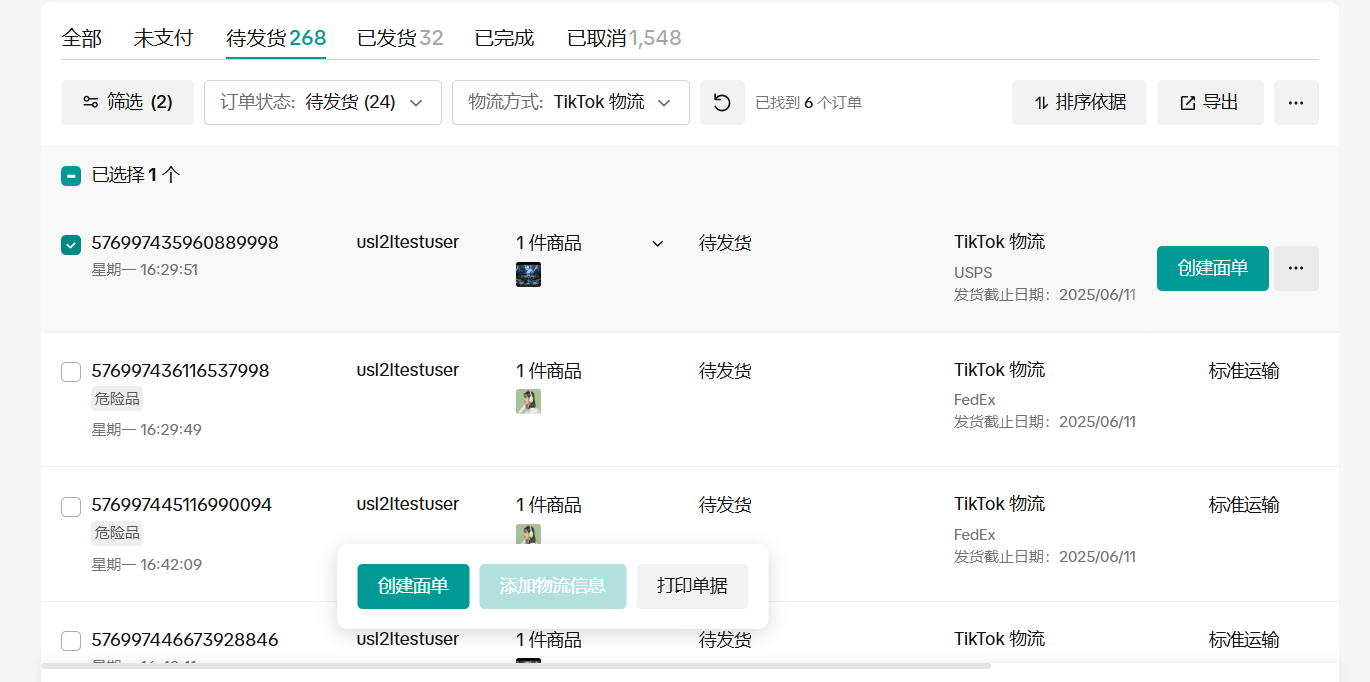Click product thumbnail of the first order

(x=528, y=275)
